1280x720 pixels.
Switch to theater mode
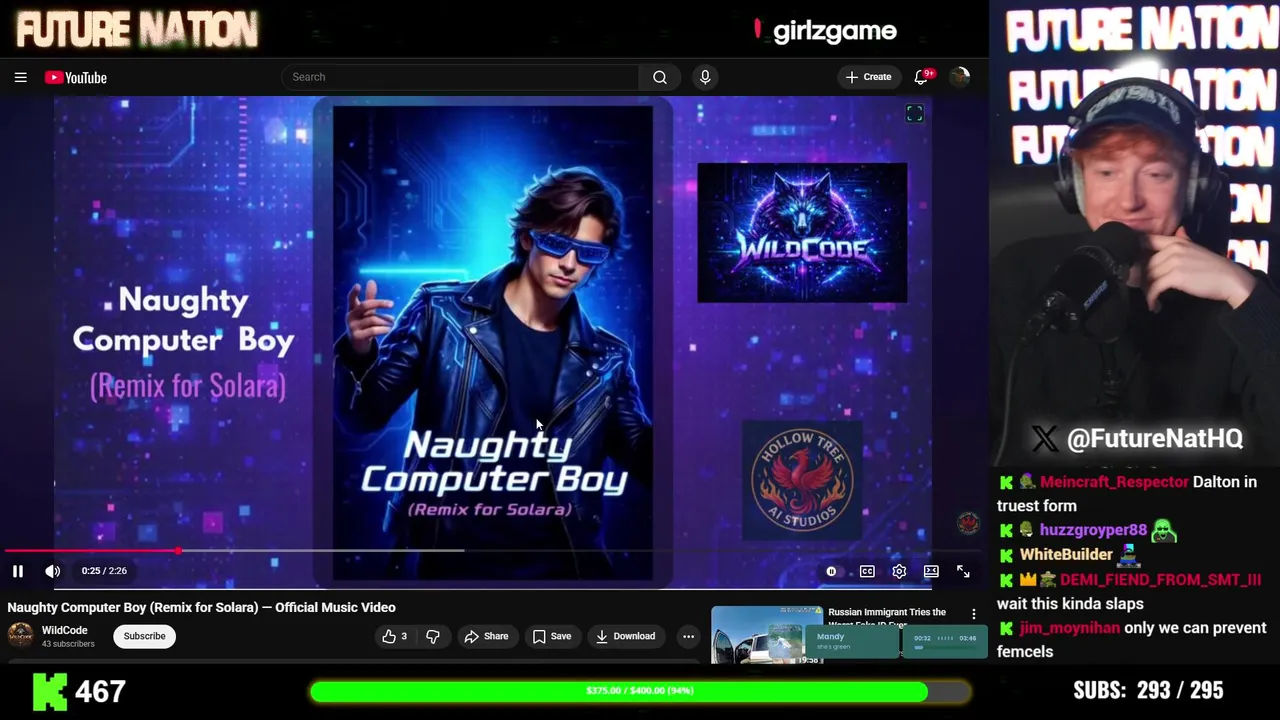pos(931,571)
